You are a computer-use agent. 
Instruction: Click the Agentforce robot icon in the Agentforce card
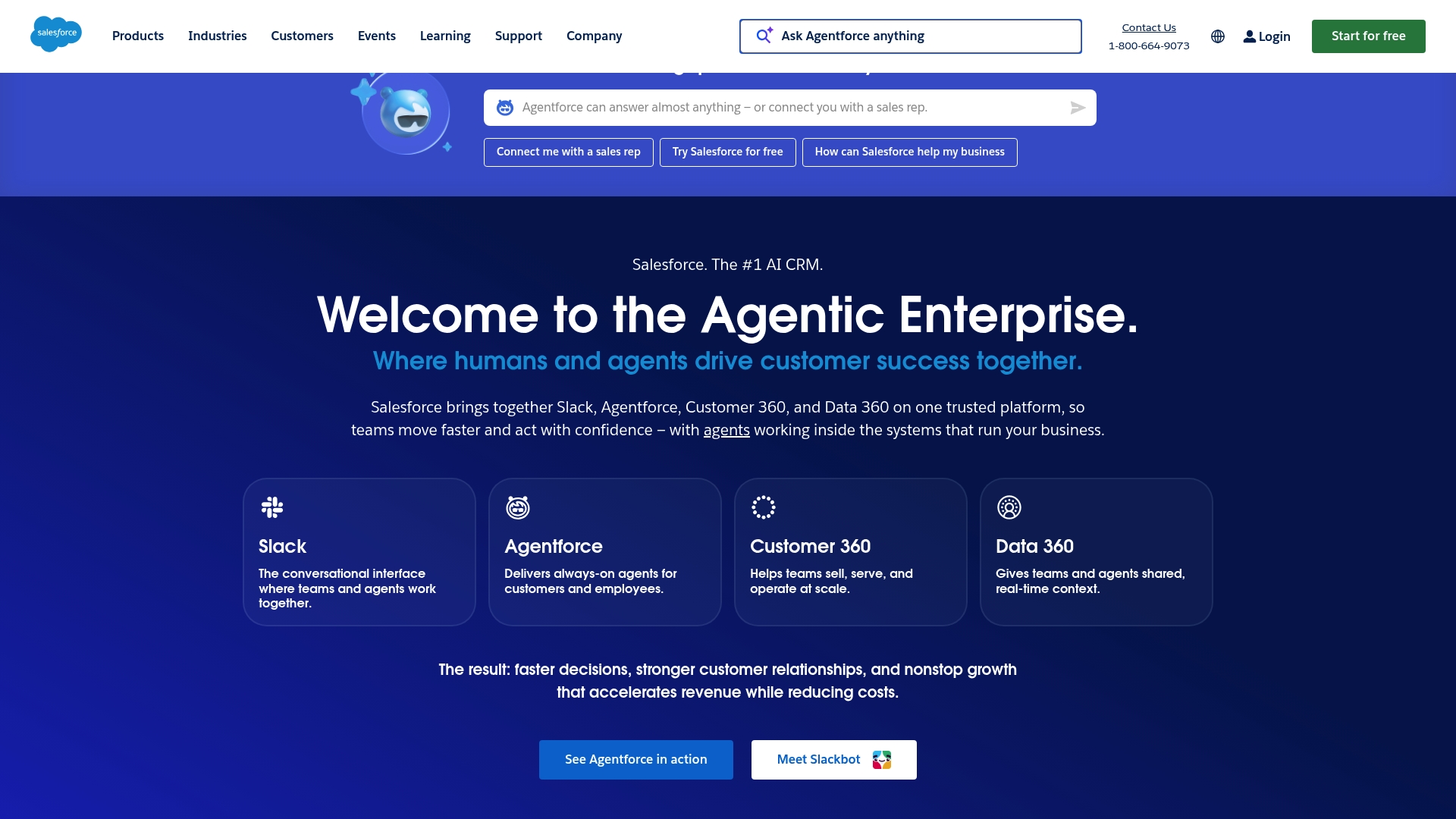point(518,507)
